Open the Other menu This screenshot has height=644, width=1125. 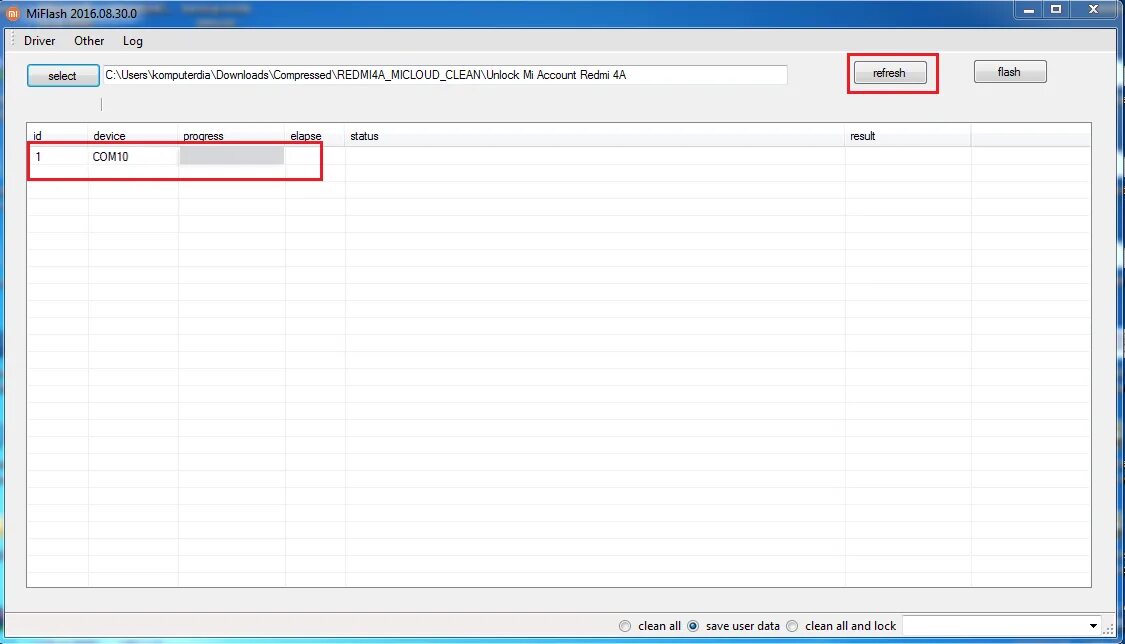pyautogui.click(x=88, y=41)
